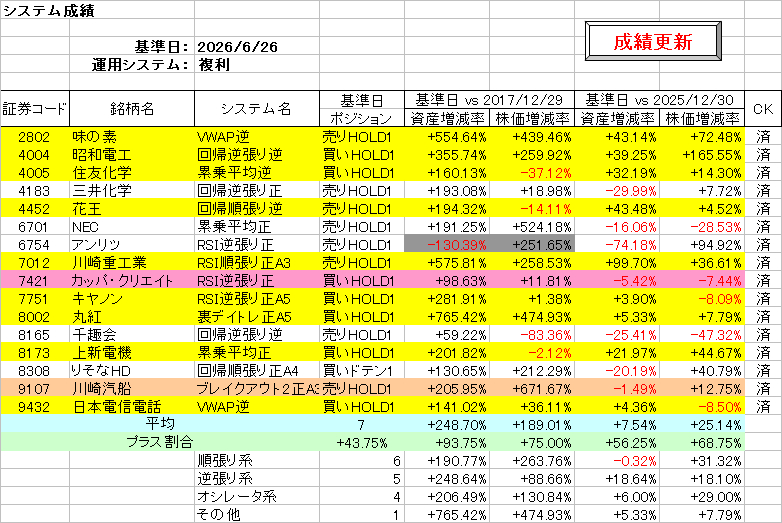Select the 済 check cell for 9432 row
Viewport: 782px width, 523px height.
[x=763, y=406]
